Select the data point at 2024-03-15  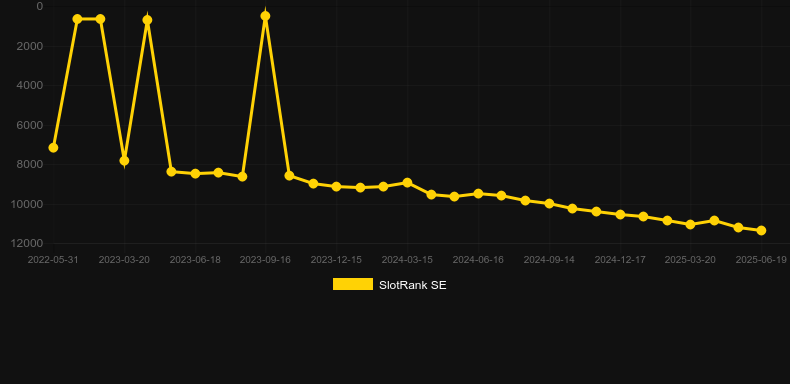407,182
